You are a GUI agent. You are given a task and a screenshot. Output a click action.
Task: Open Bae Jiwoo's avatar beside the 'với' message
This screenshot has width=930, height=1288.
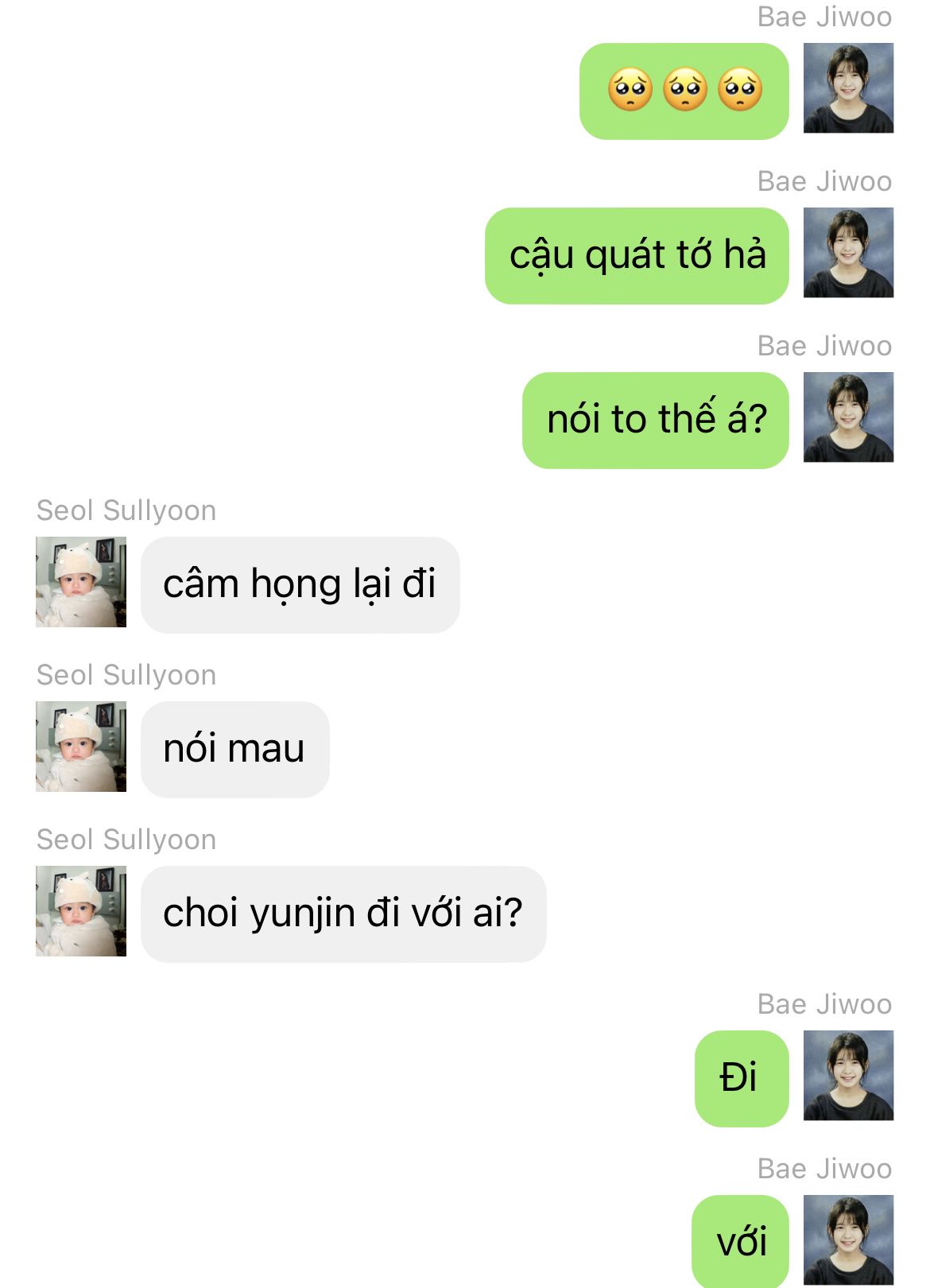(x=848, y=1240)
